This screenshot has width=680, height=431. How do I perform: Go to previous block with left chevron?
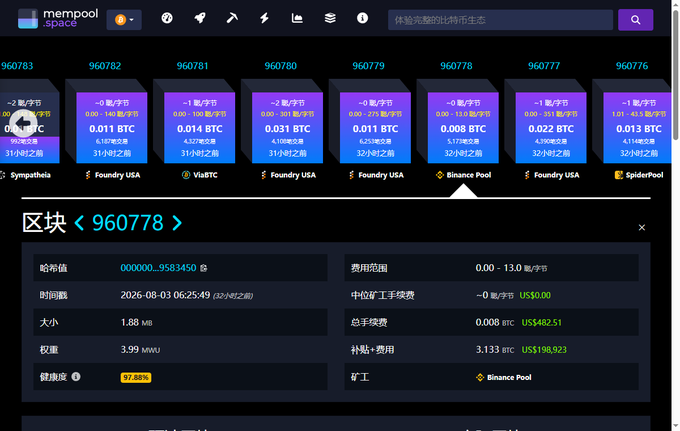pyautogui.click(x=79, y=223)
